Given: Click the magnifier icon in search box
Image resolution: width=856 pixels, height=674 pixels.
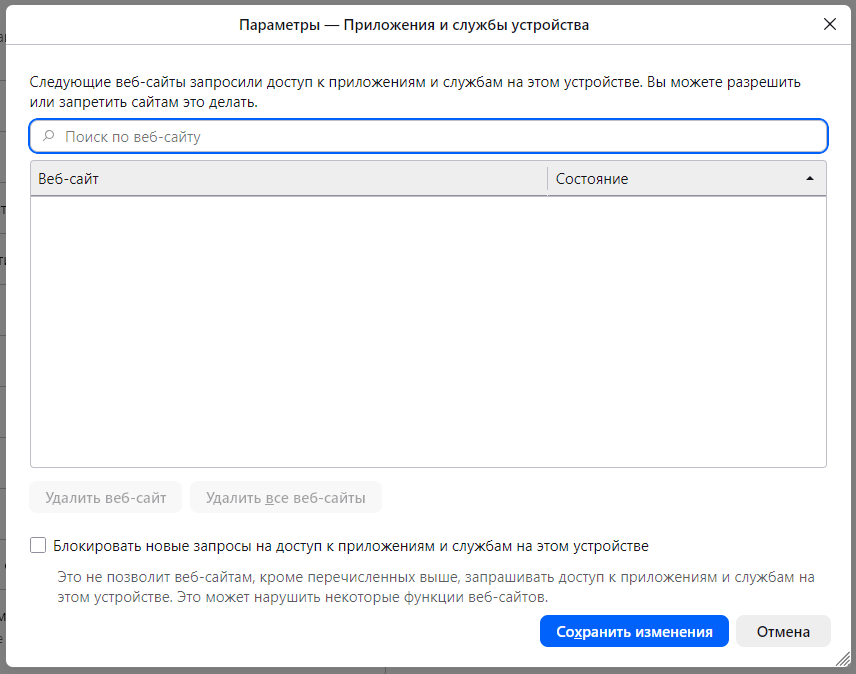Looking at the screenshot, I should click(49, 136).
